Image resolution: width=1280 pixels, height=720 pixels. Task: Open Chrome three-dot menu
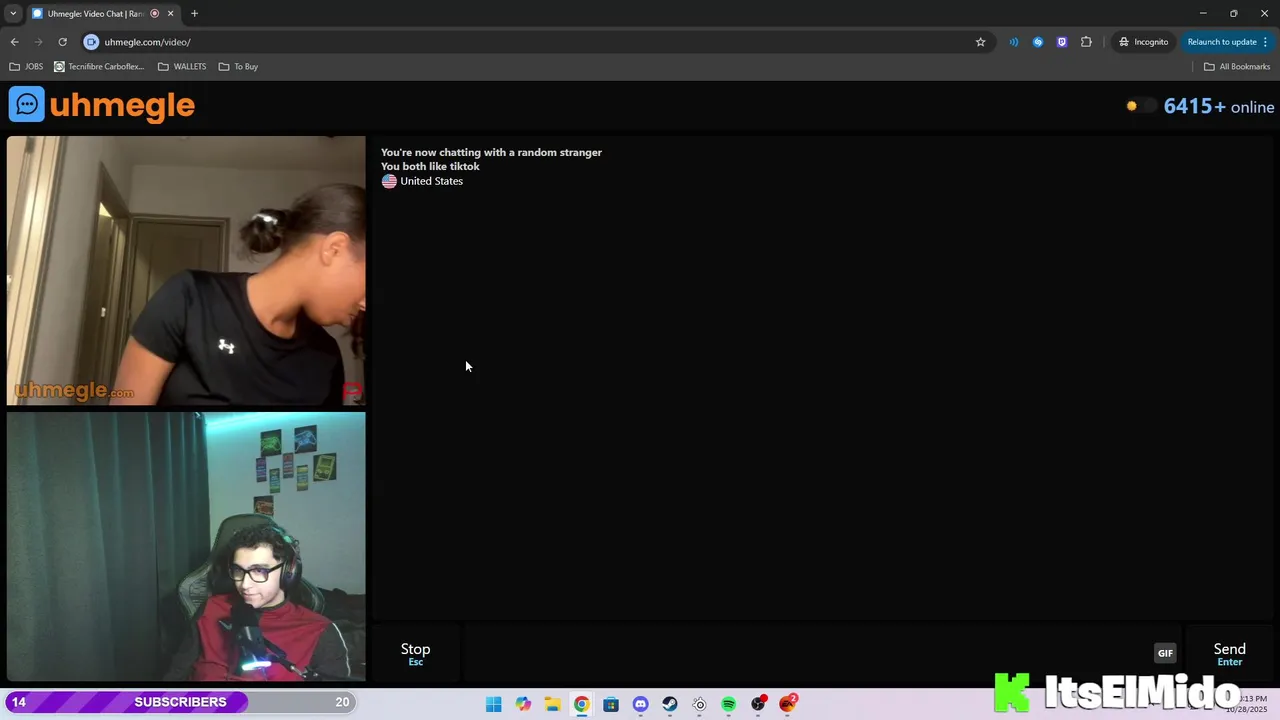coord(1265,42)
